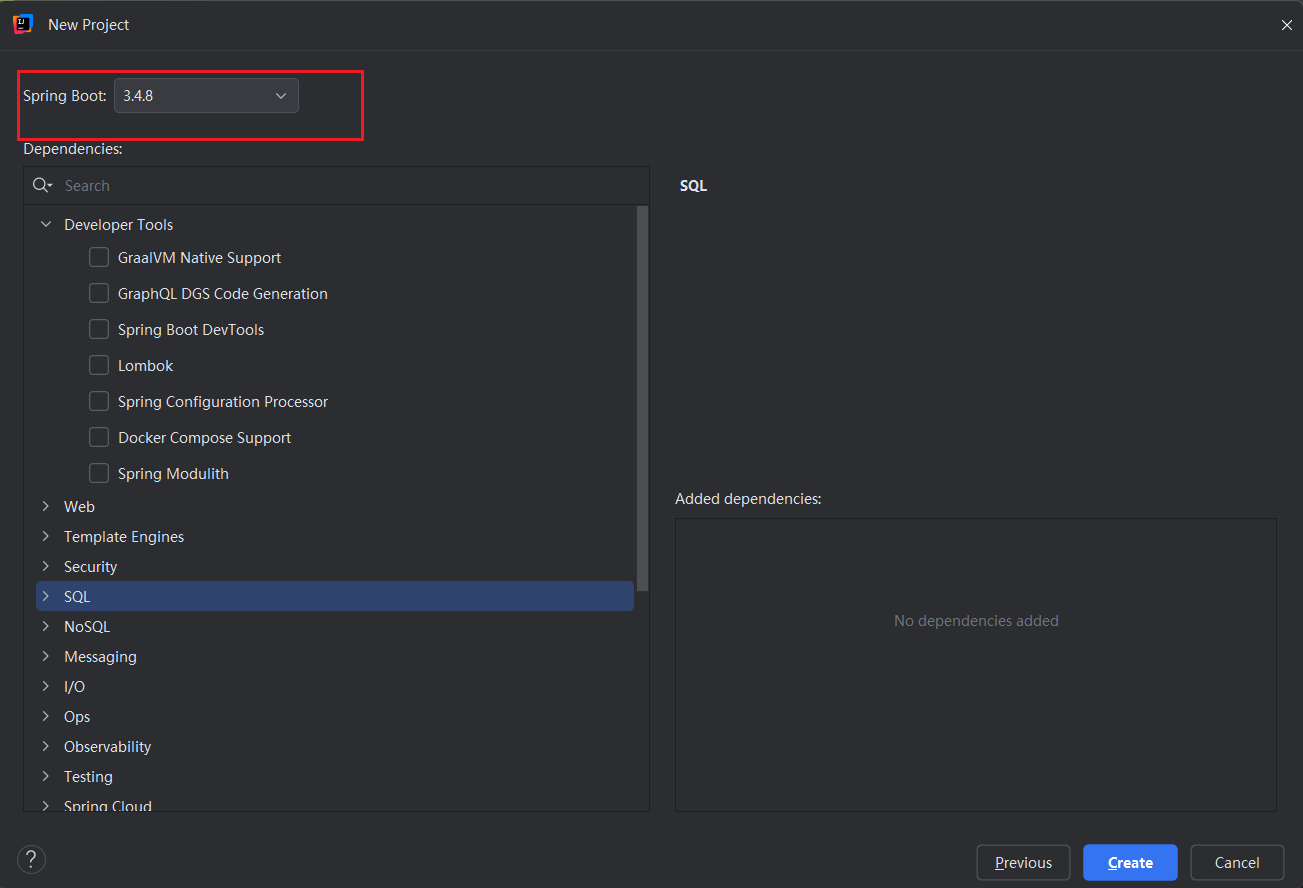Select the Spring Modulith checkbox
This screenshot has width=1303, height=888.
99,473
